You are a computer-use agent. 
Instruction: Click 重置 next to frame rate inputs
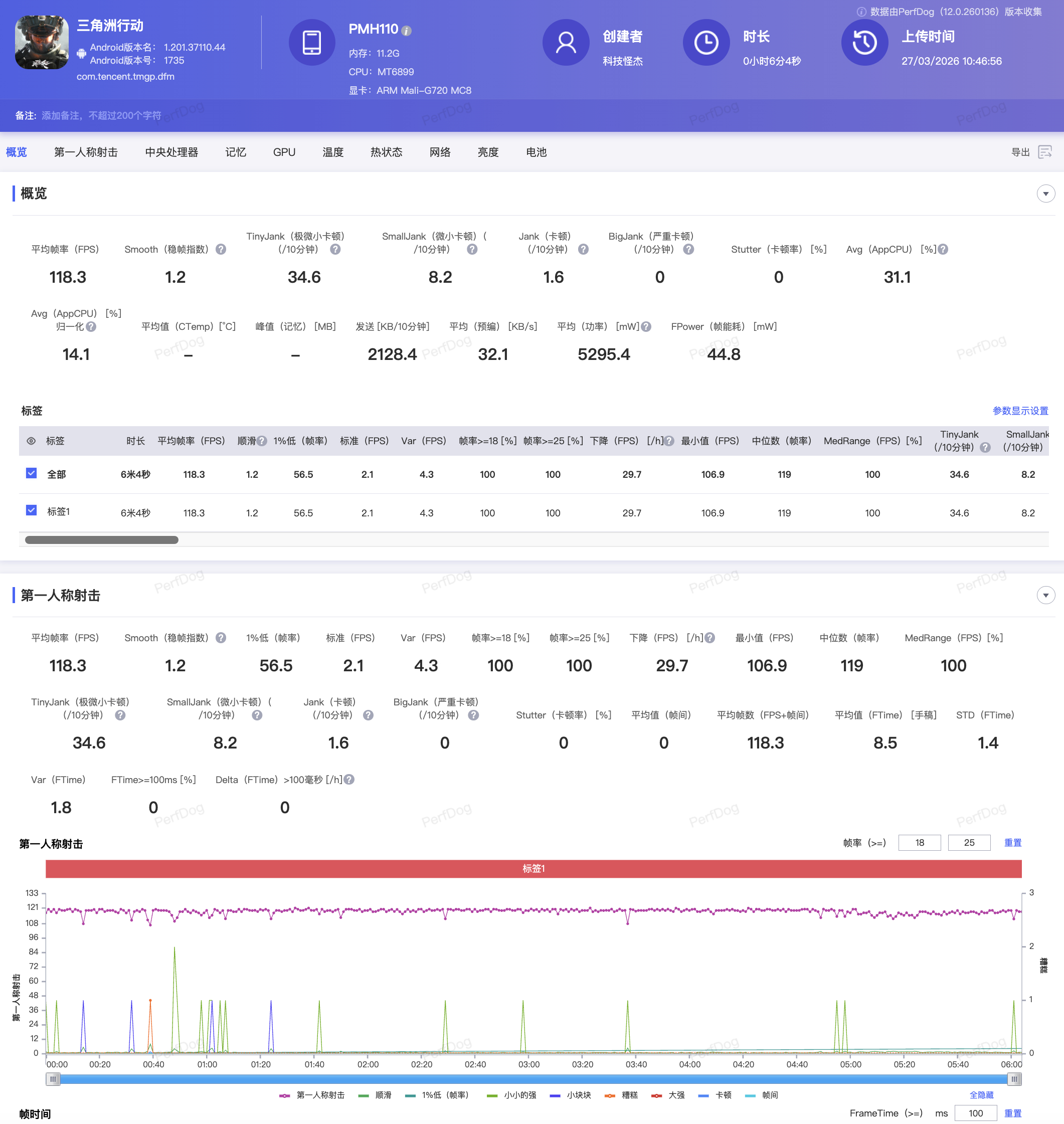(x=1012, y=843)
